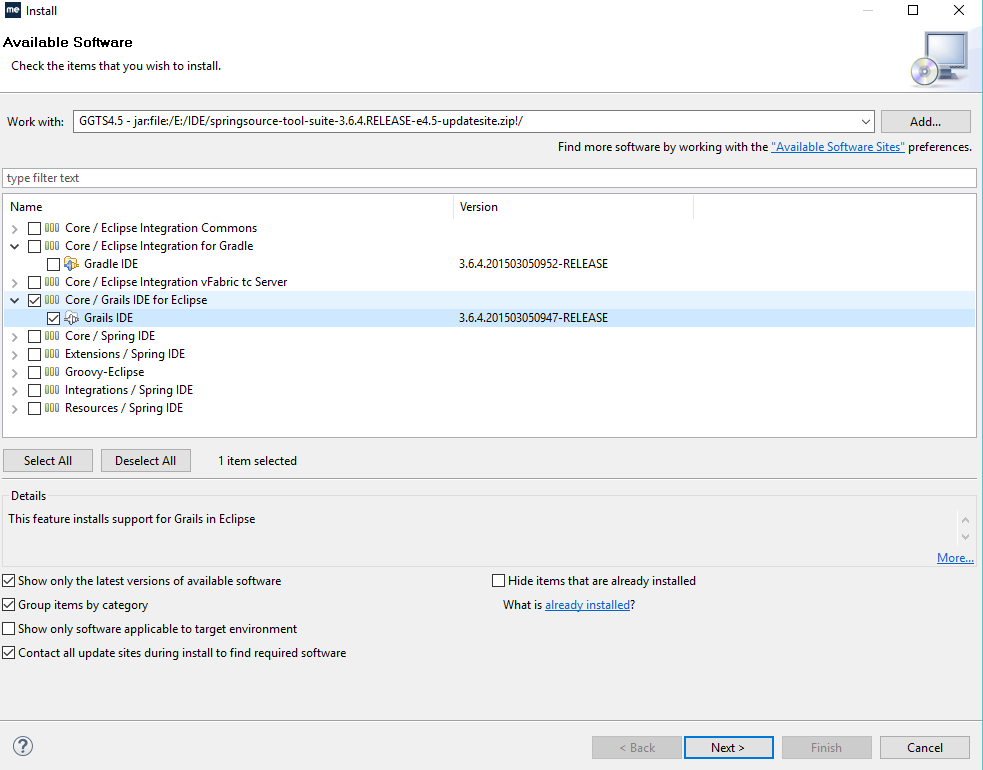Click the category icon beside Core / Grails IDE for Eclipse
Image resolution: width=983 pixels, height=770 pixels.
[52, 300]
